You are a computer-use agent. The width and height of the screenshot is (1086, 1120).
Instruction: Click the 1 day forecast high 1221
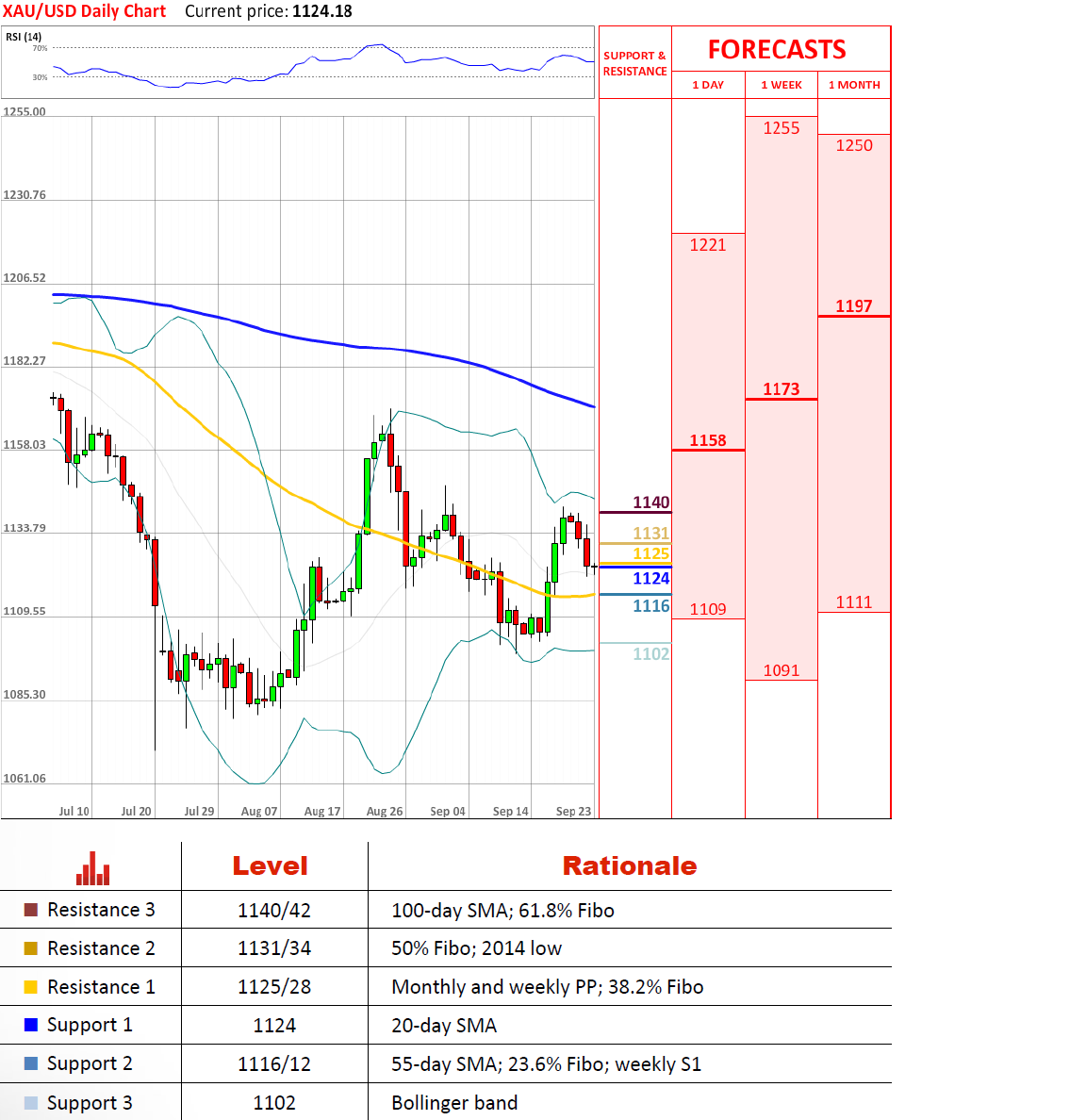707,245
